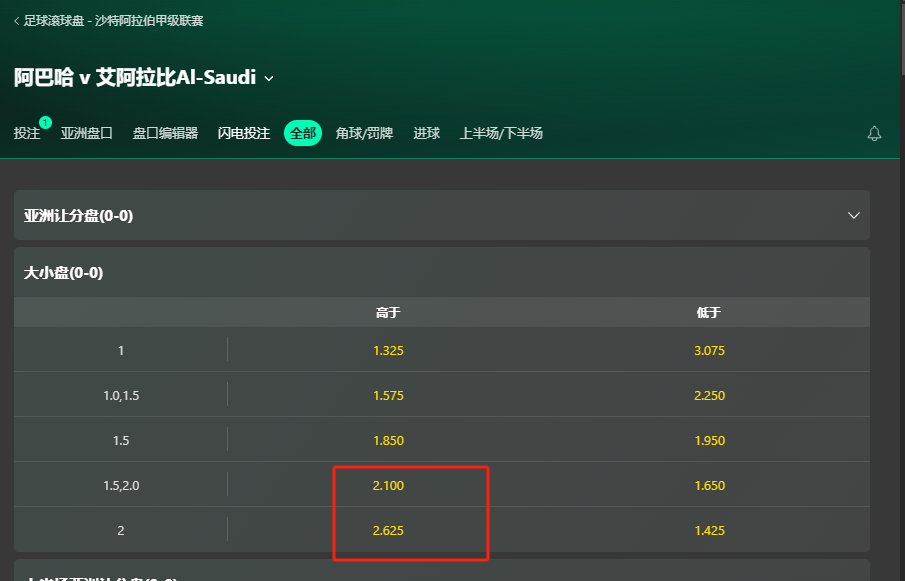Bet on over 1 at odds 1.325

[x=388, y=350]
